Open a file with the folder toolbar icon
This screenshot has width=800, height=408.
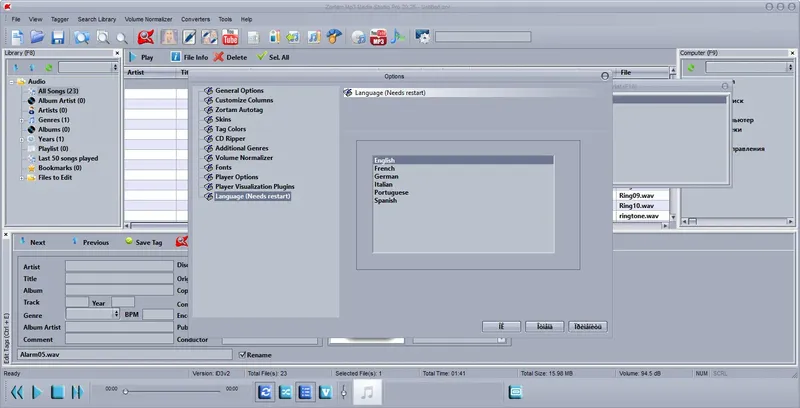point(37,37)
